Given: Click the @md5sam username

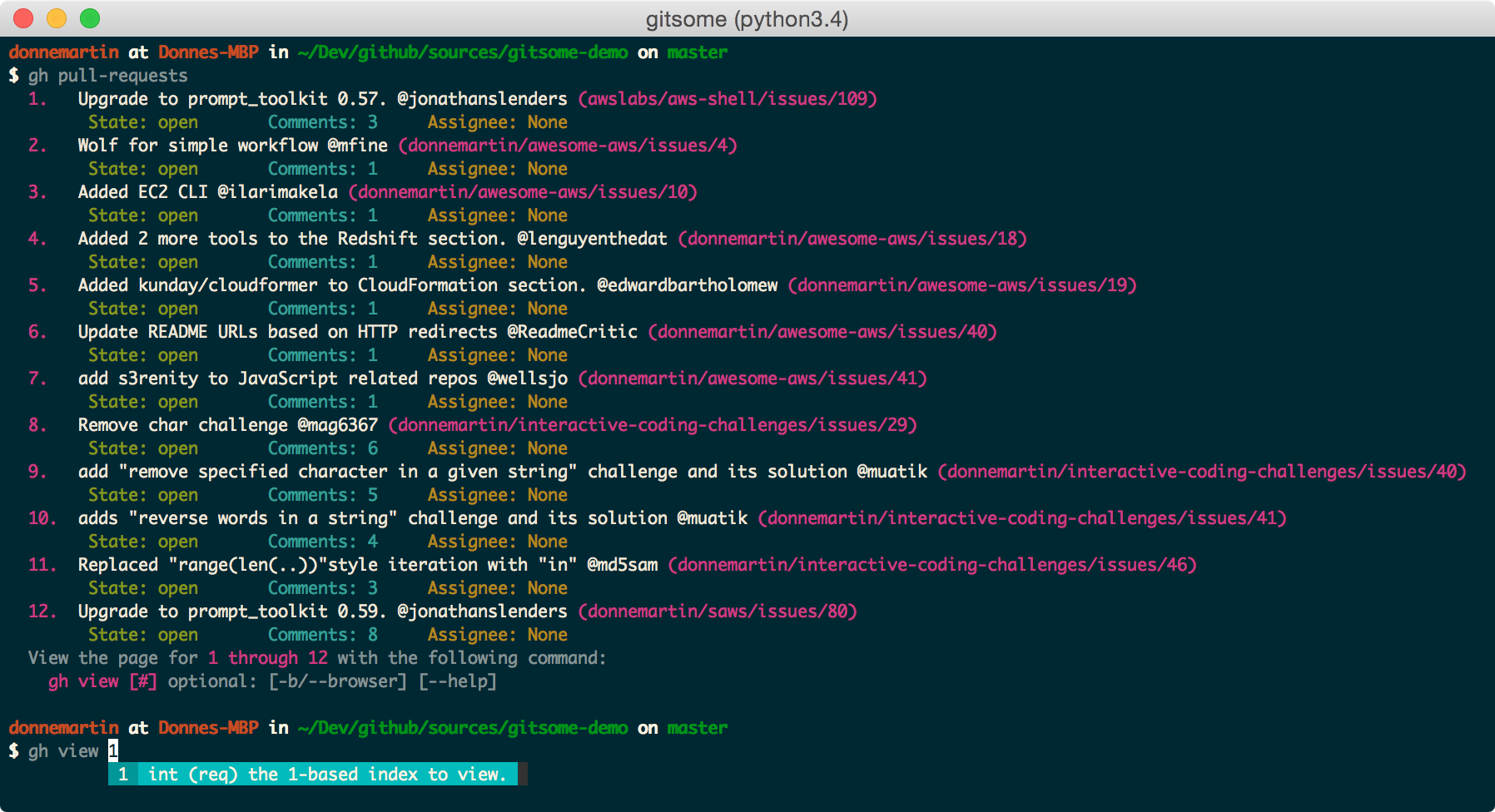Looking at the screenshot, I should click(623, 565).
